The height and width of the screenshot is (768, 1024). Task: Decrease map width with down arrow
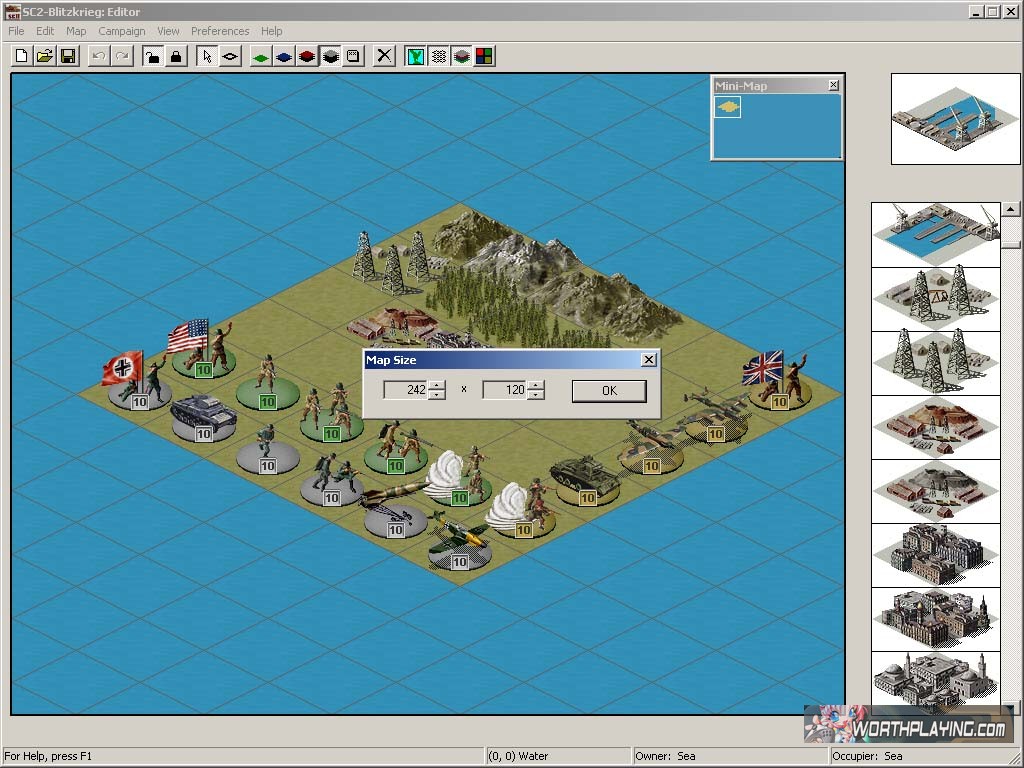click(x=437, y=395)
